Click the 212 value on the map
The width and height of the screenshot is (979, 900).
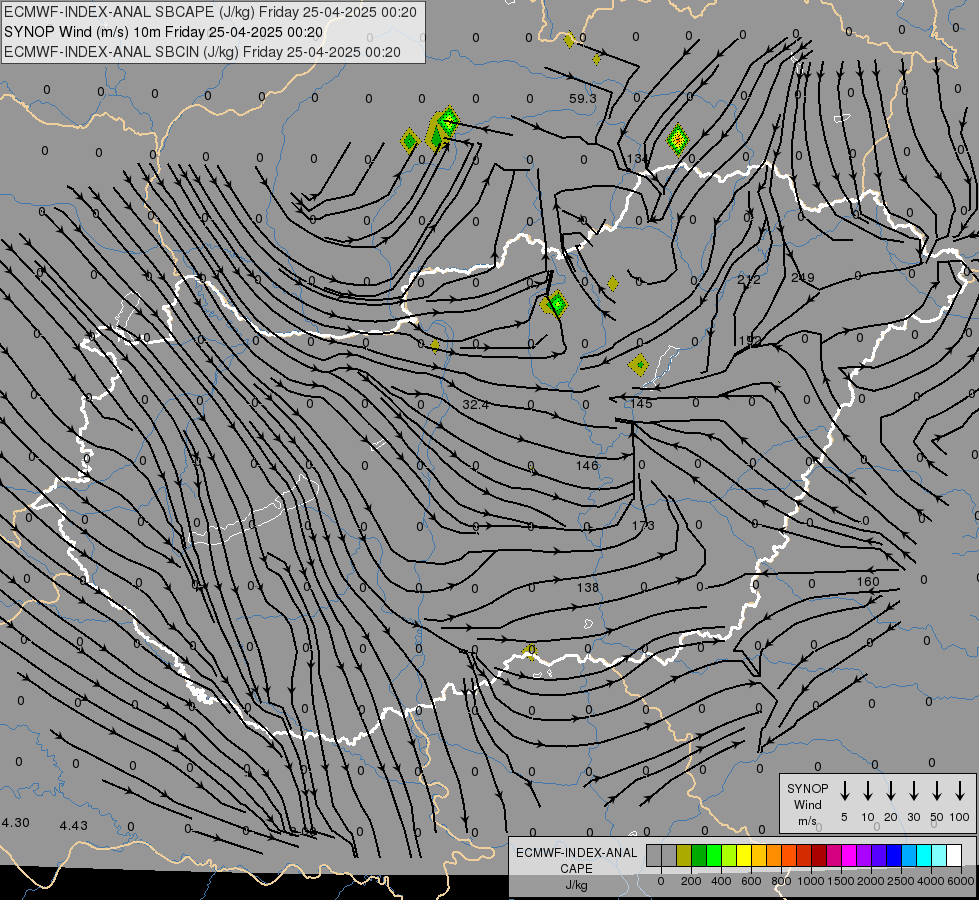(749, 279)
